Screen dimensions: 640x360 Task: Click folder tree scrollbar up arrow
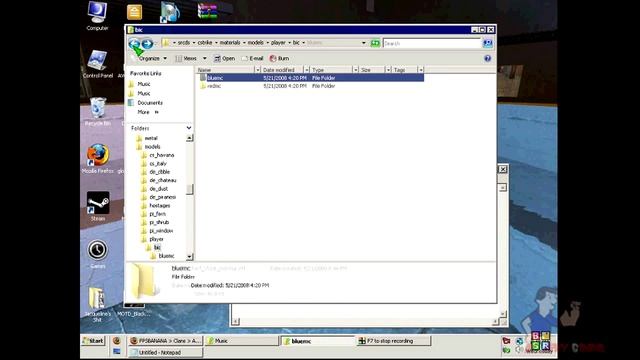189,138
